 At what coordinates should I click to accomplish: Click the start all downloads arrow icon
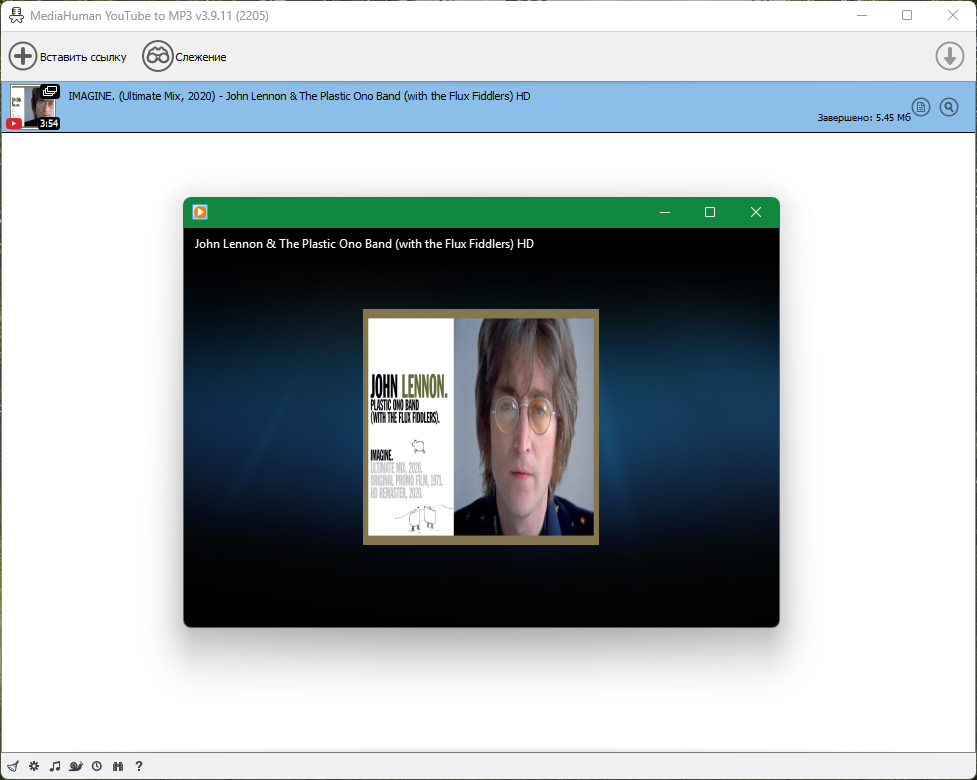coord(950,56)
